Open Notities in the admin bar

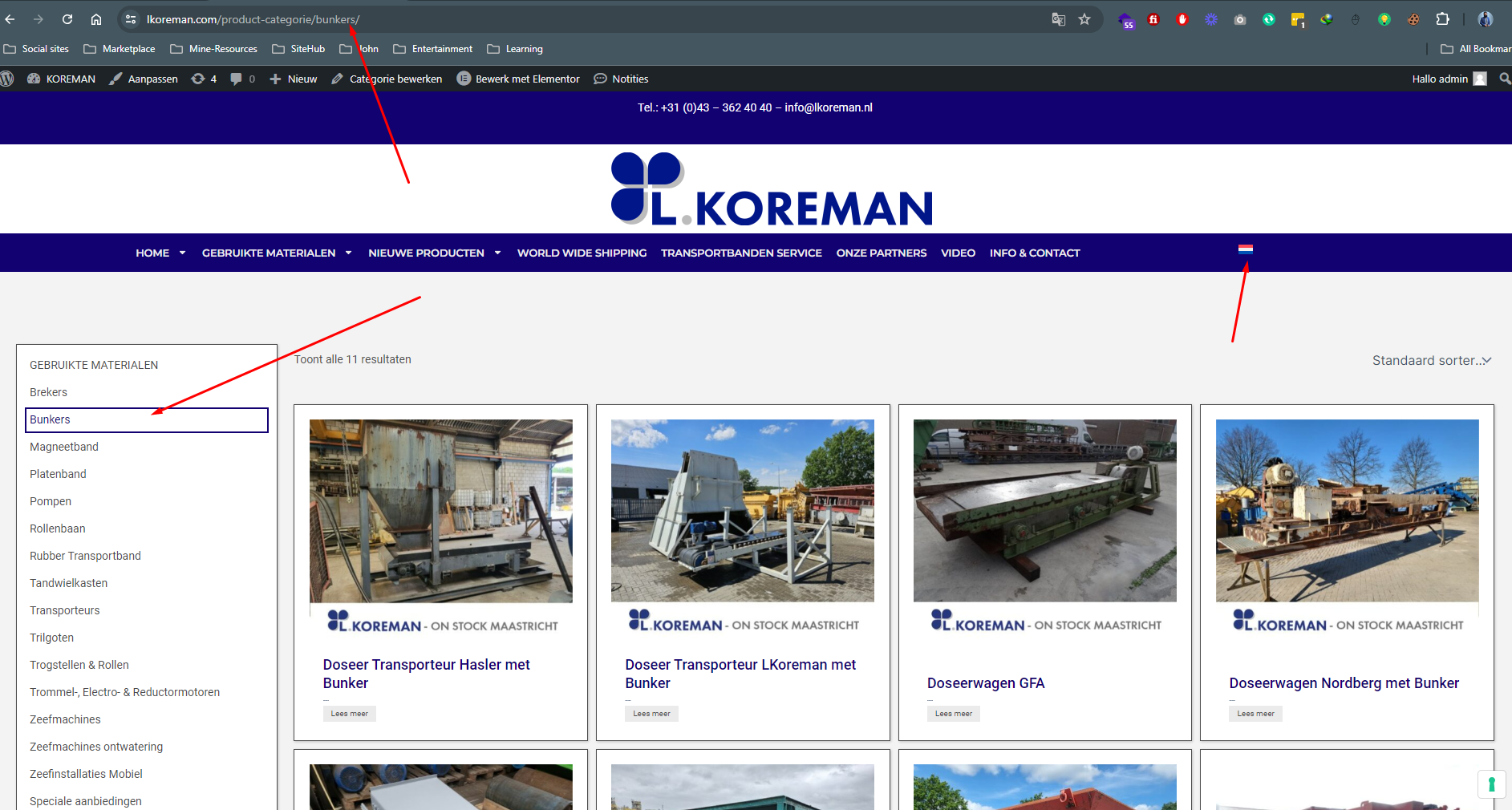[621, 79]
